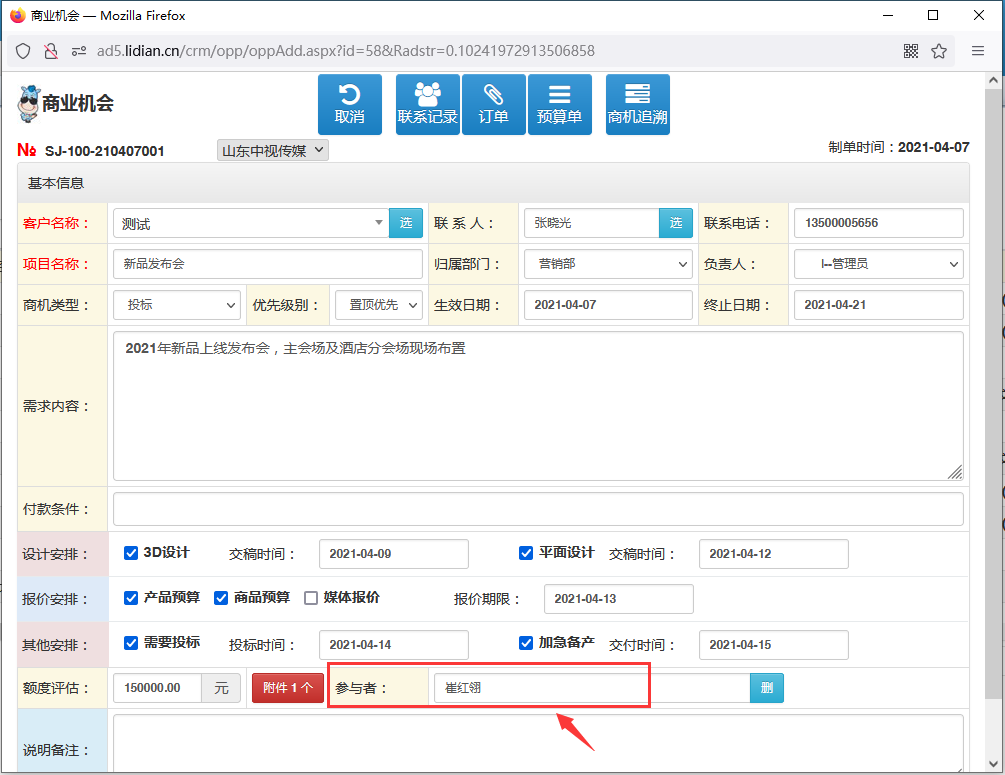This screenshot has width=1005, height=775.
Task: Bookmark this page with the star icon
Action: point(939,51)
